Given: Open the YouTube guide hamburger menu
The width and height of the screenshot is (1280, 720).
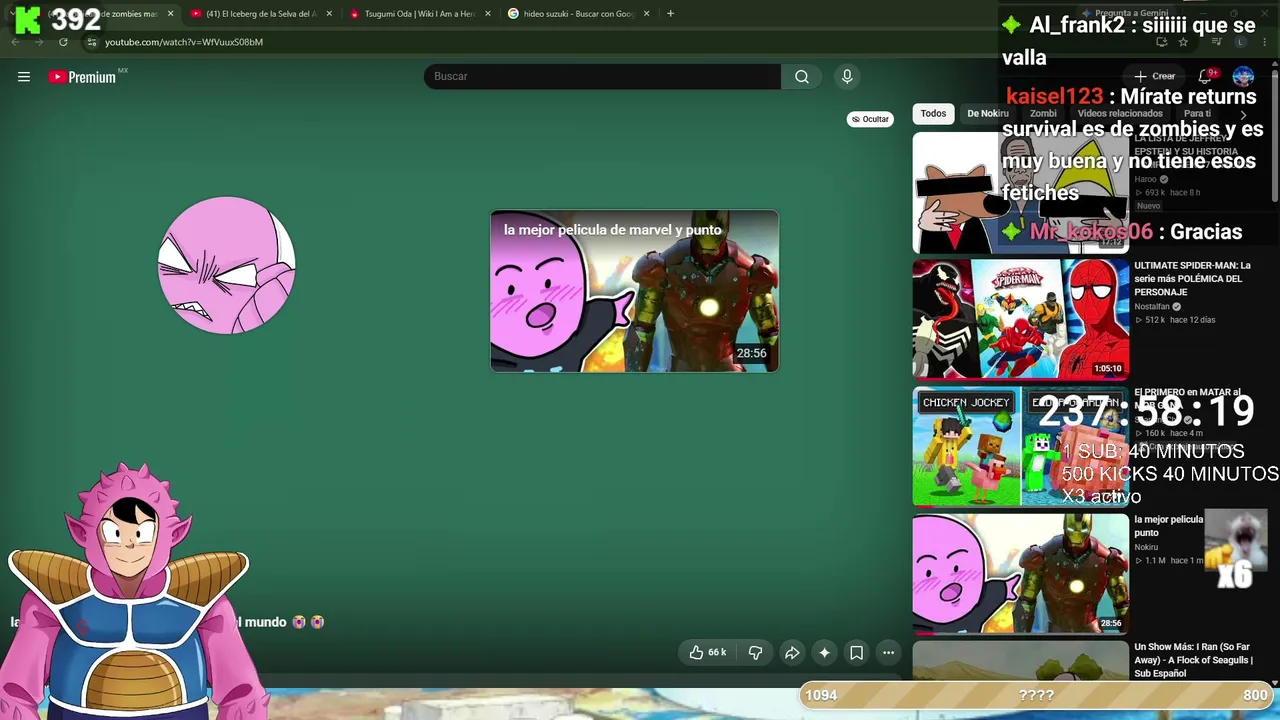Looking at the screenshot, I should (24, 77).
